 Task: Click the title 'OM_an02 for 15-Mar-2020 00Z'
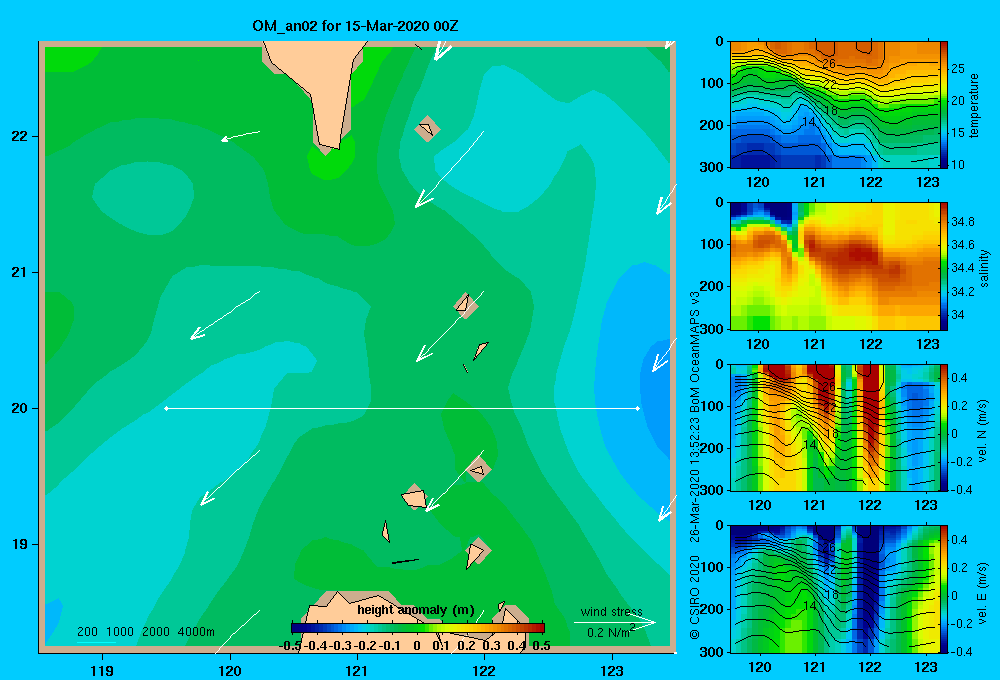[355, 26]
